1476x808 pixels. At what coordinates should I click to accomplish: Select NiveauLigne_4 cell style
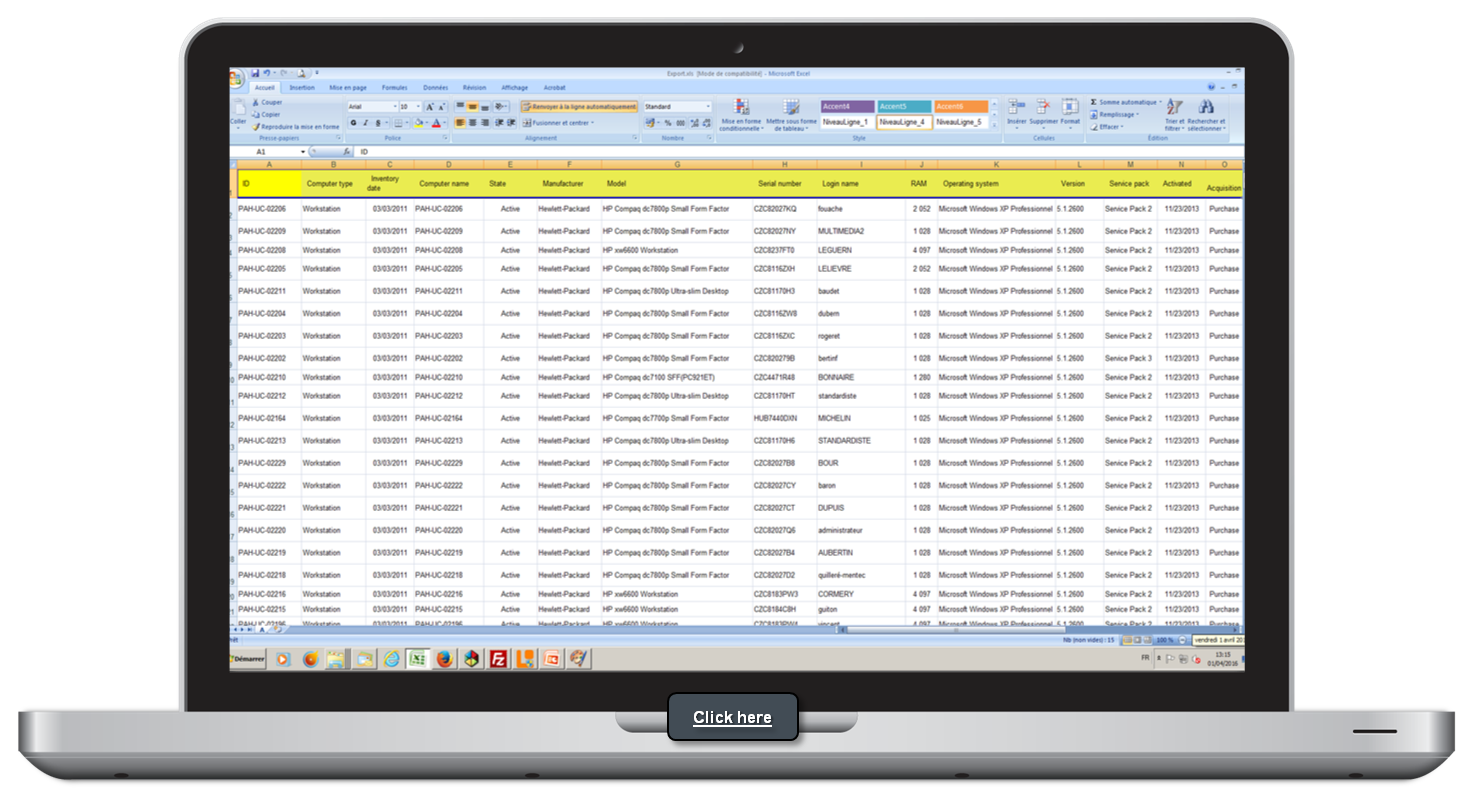tap(905, 122)
